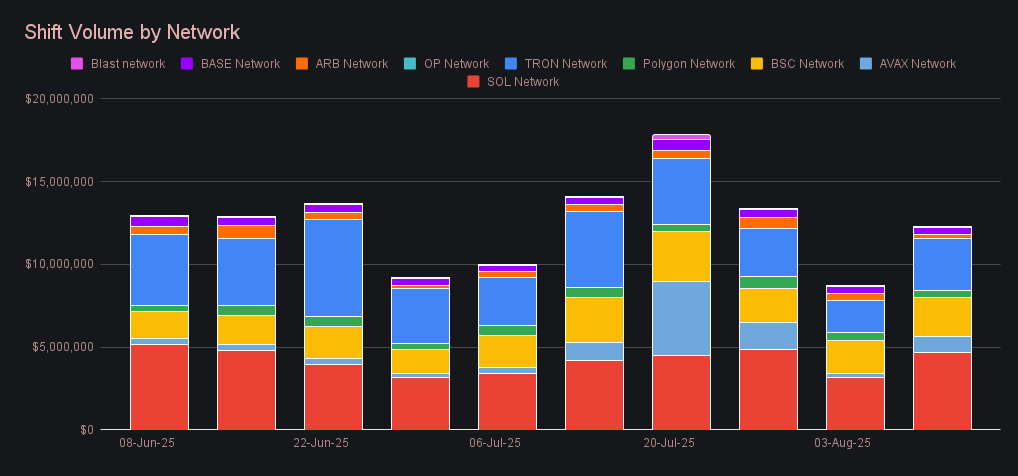Click the SOL segment of the 03-Aug-25 bar
The height and width of the screenshot is (476, 1018).
pyautogui.click(x=855, y=403)
